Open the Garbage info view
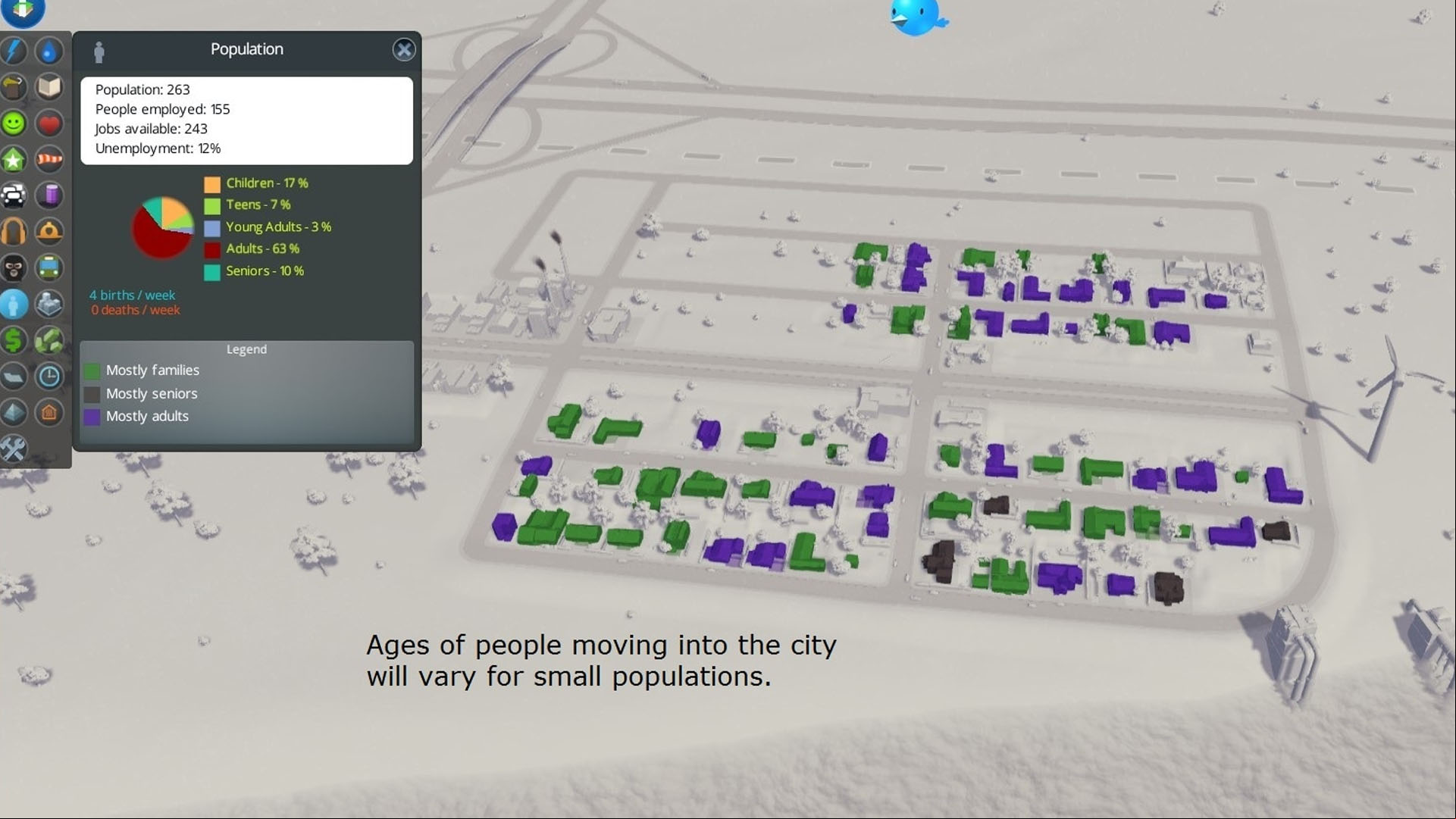 click(x=14, y=87)
